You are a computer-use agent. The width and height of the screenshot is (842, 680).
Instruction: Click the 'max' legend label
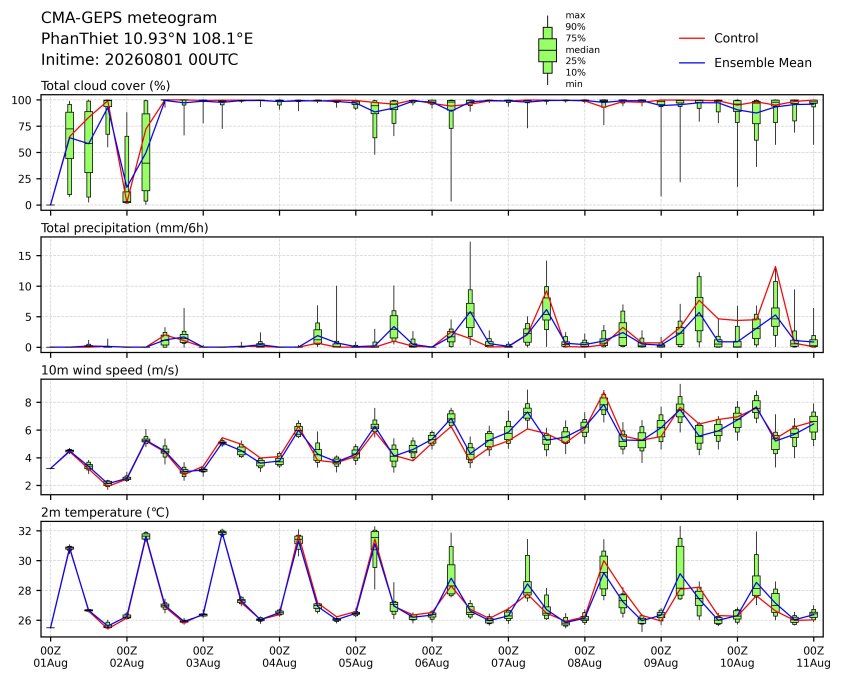pyautogui.click(x=575, y=16)
